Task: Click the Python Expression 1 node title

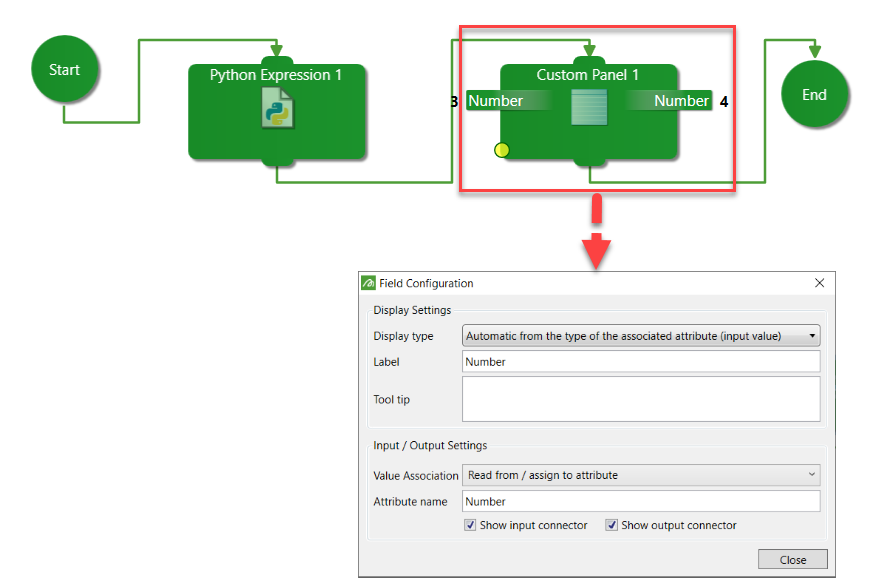Action: pos(275,75)
